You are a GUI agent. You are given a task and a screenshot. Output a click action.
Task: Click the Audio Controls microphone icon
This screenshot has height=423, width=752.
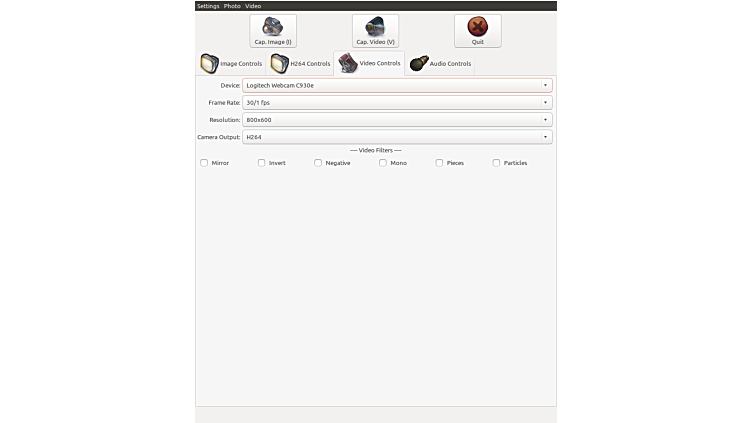[419, 63]
